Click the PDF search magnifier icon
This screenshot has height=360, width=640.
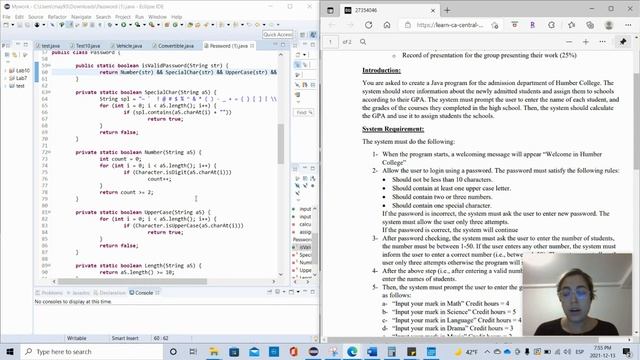click(x=363, y=42)
